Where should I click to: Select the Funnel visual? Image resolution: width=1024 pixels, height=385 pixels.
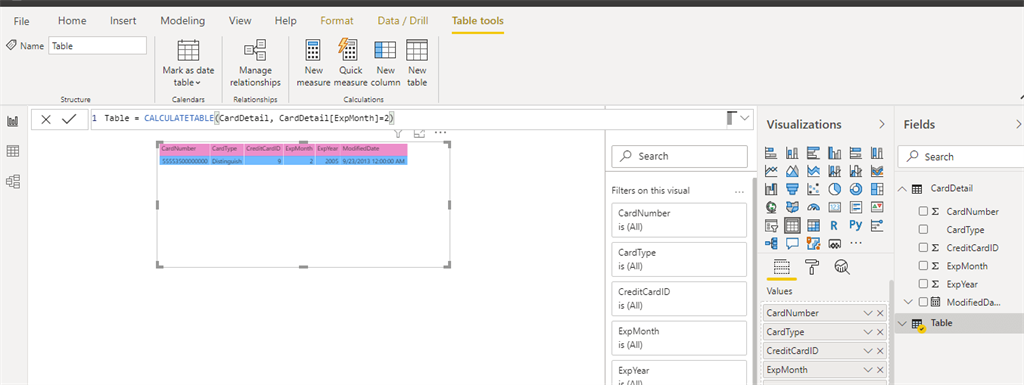792,189
